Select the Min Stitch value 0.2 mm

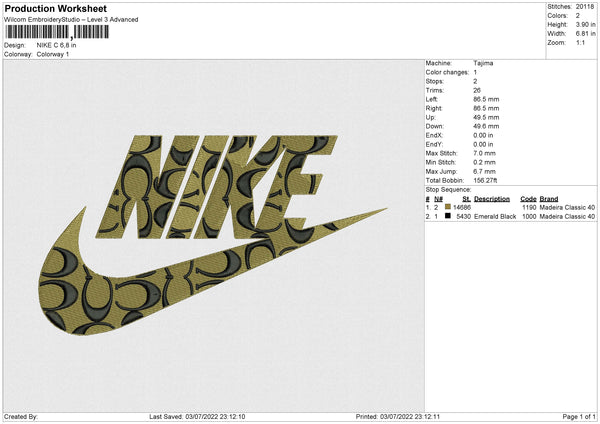484,163
